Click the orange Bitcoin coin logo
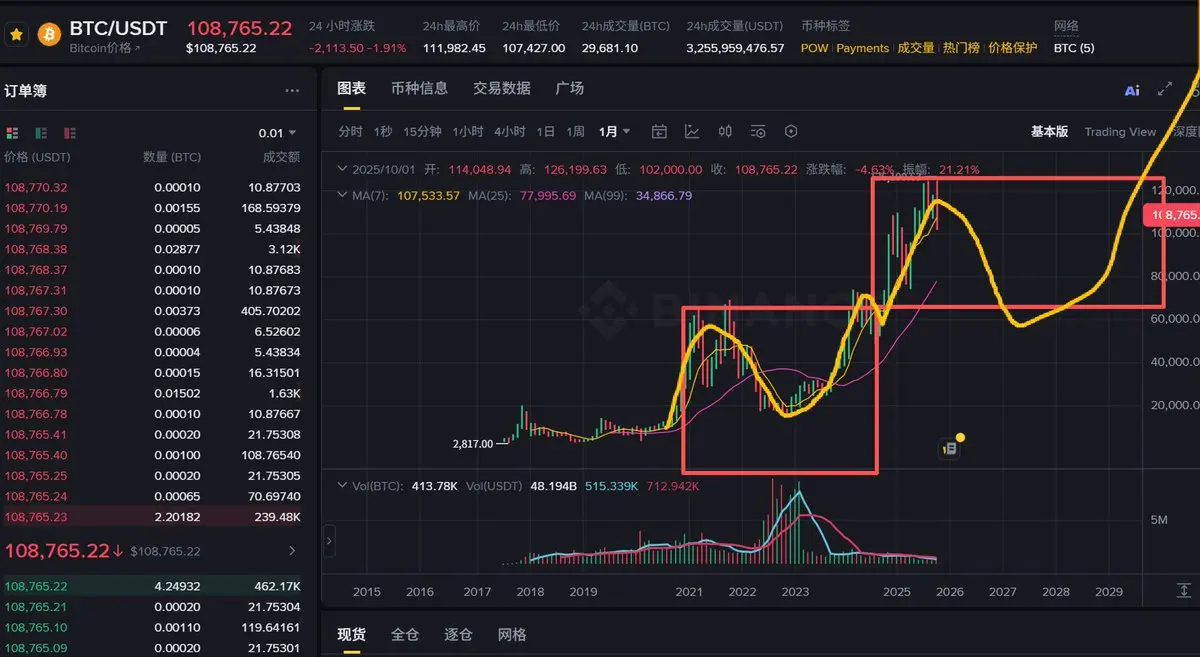Screen dimensions: 1200x657 point(49,35)
